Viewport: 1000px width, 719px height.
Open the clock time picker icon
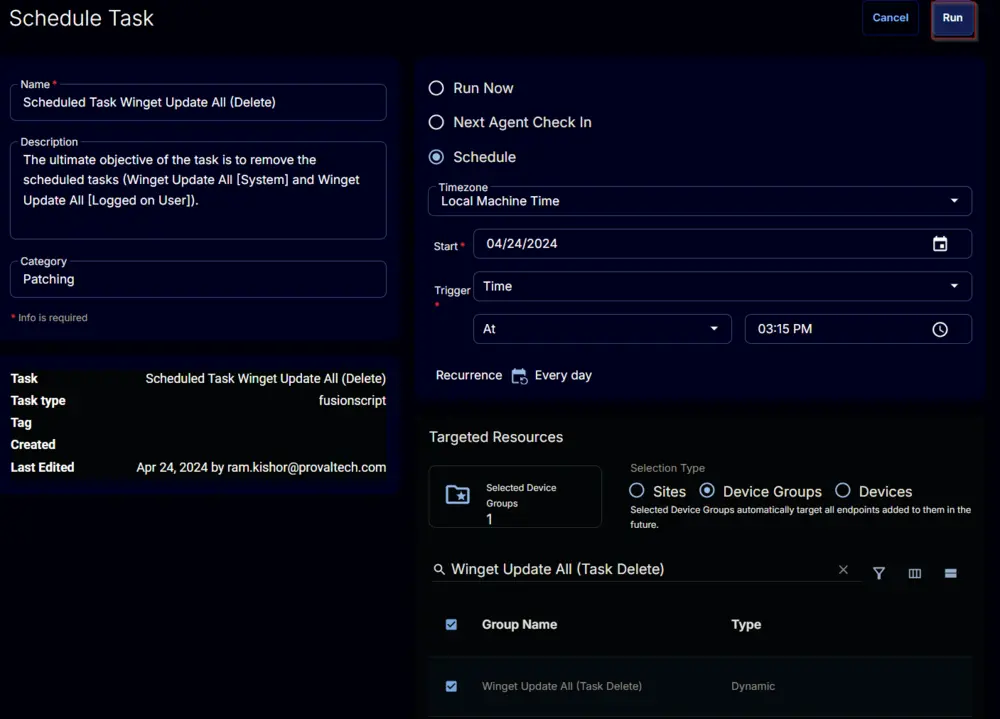click(939, 329)
